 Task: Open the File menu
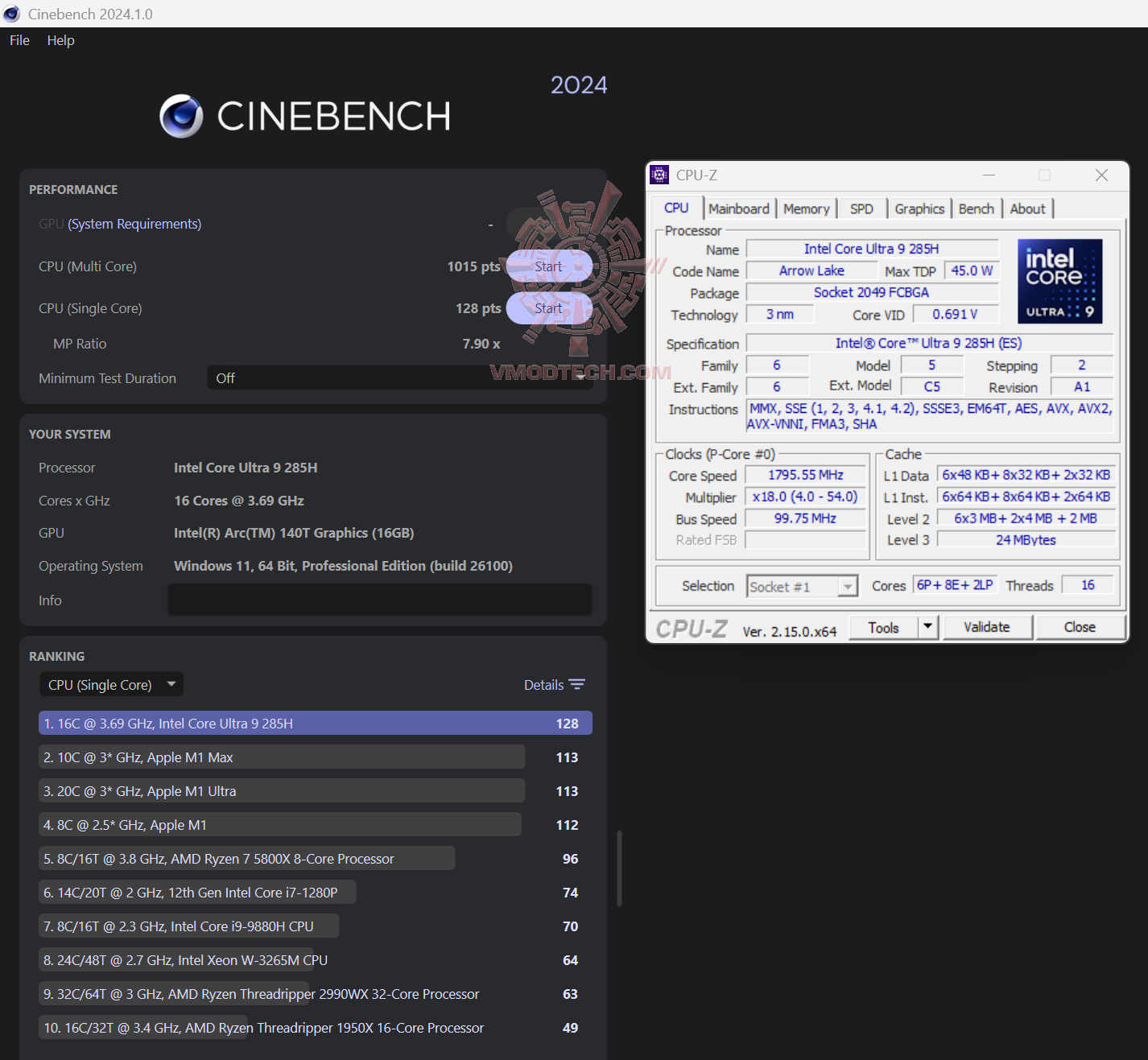(x=19, y=40)
